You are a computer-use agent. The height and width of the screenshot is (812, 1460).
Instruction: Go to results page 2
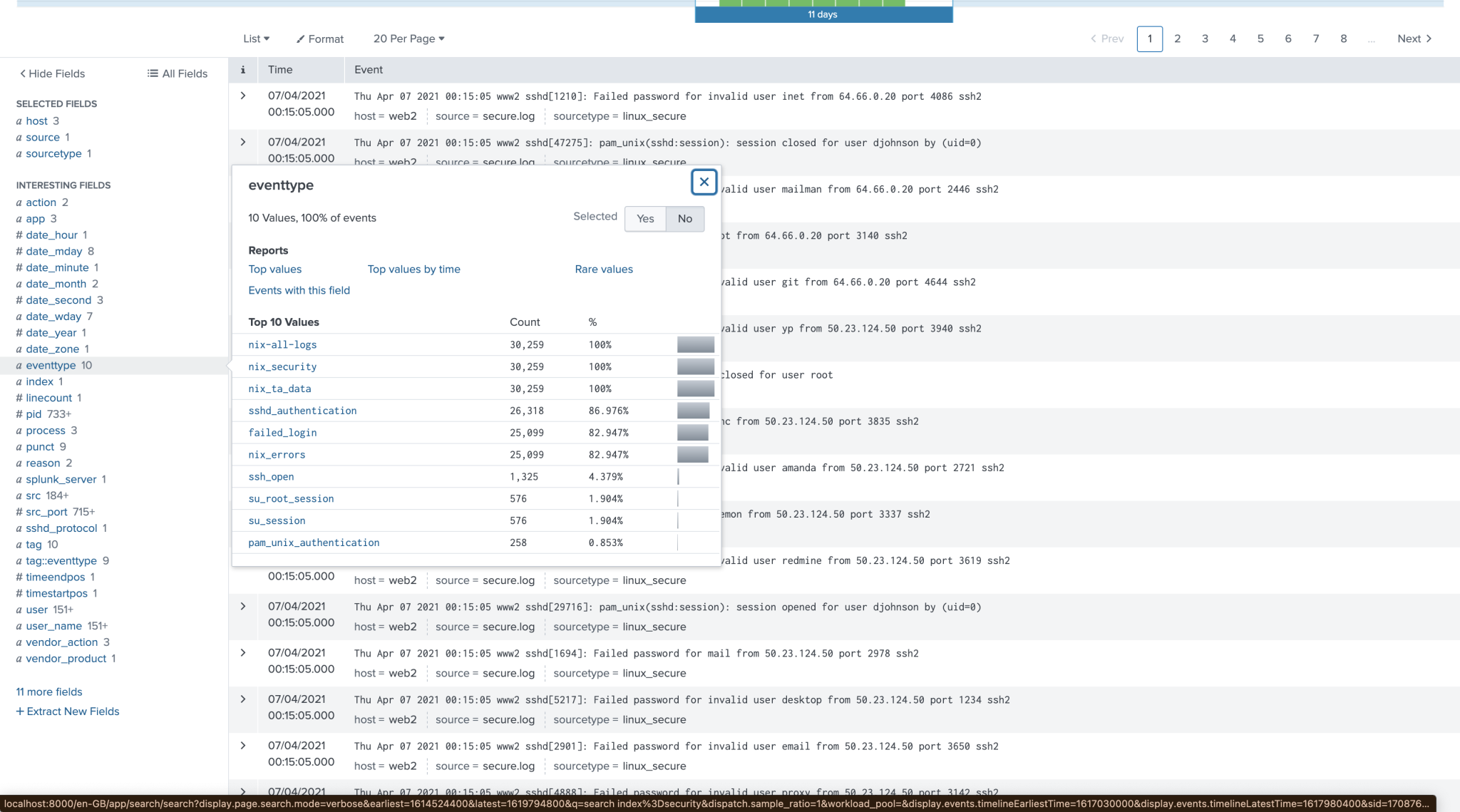click(1177, 39)
